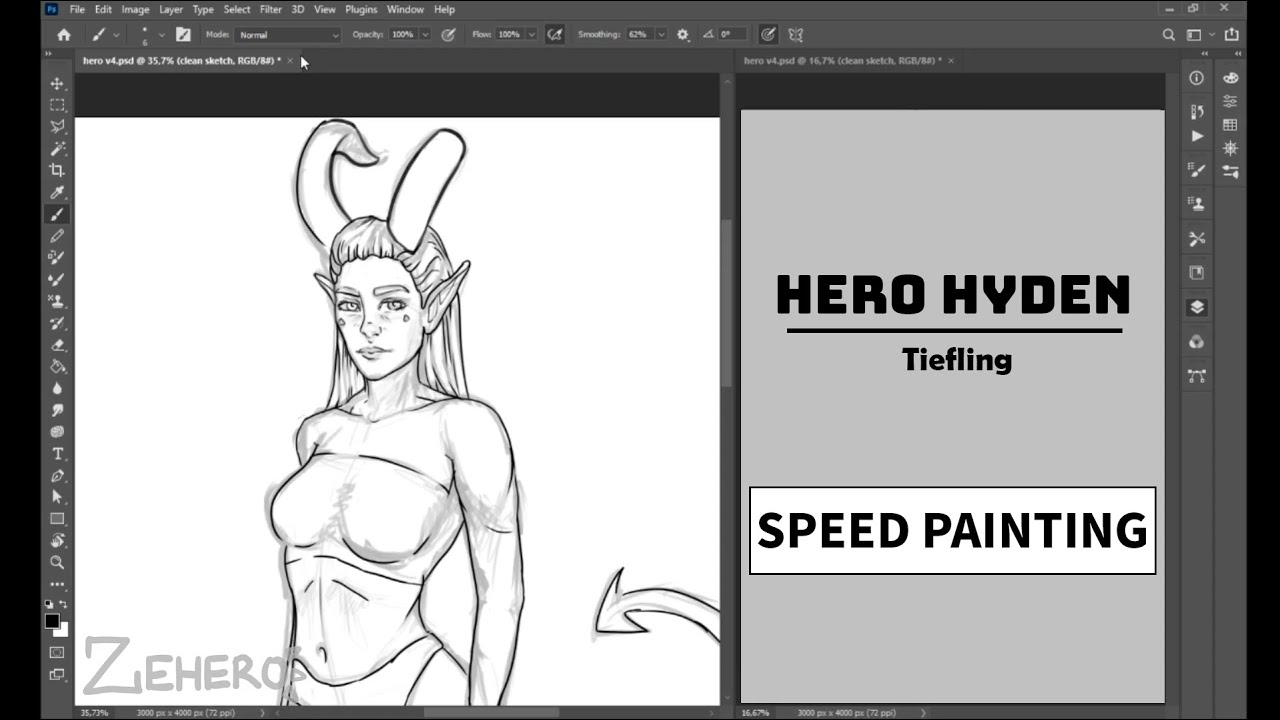Viewport: 1280px width, 720px height.
Task: Open the Layer menu
Action: (x=171, y=9)
